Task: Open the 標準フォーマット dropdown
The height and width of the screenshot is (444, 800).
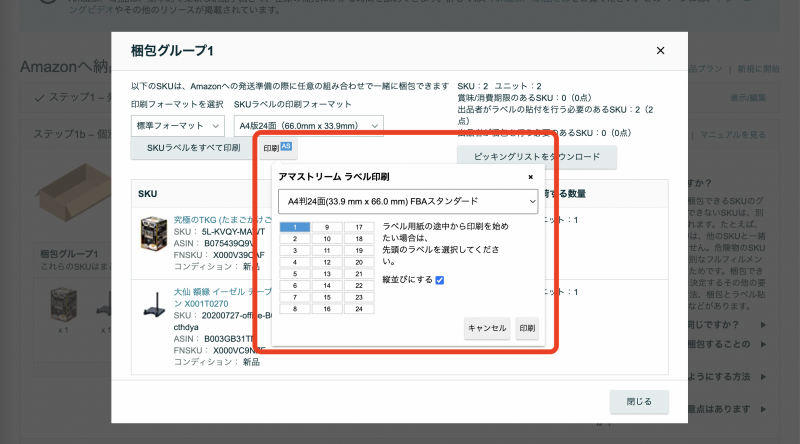Action: click(x=178, y=126)
